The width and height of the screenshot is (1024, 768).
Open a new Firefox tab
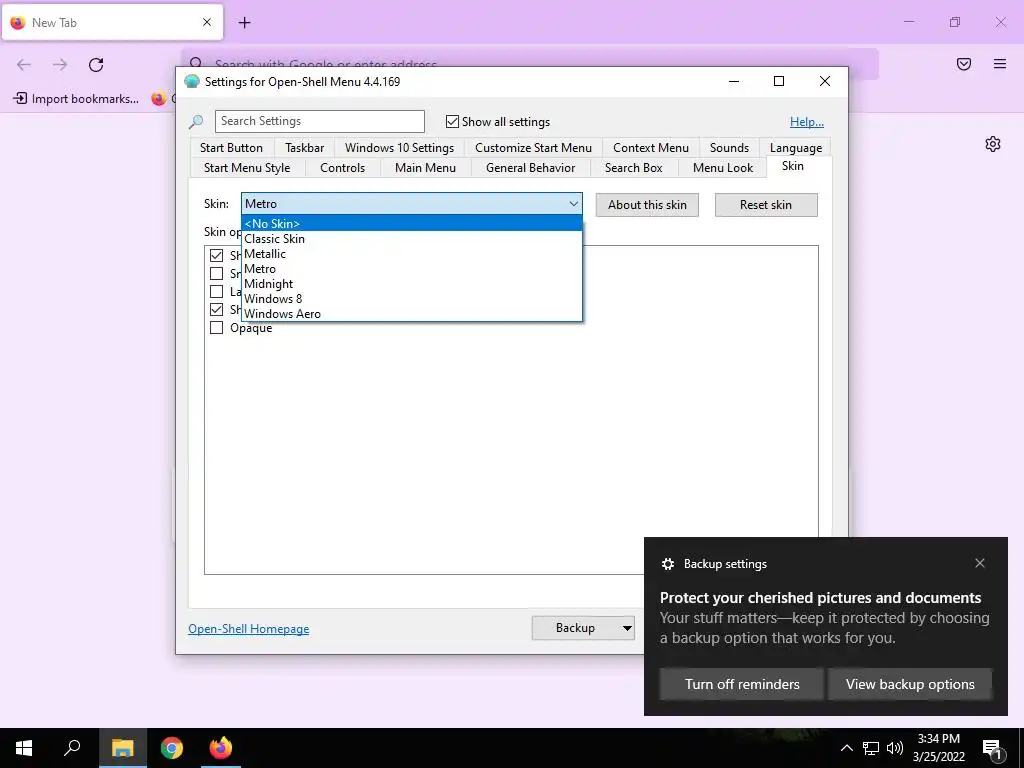tap(244, 23)
